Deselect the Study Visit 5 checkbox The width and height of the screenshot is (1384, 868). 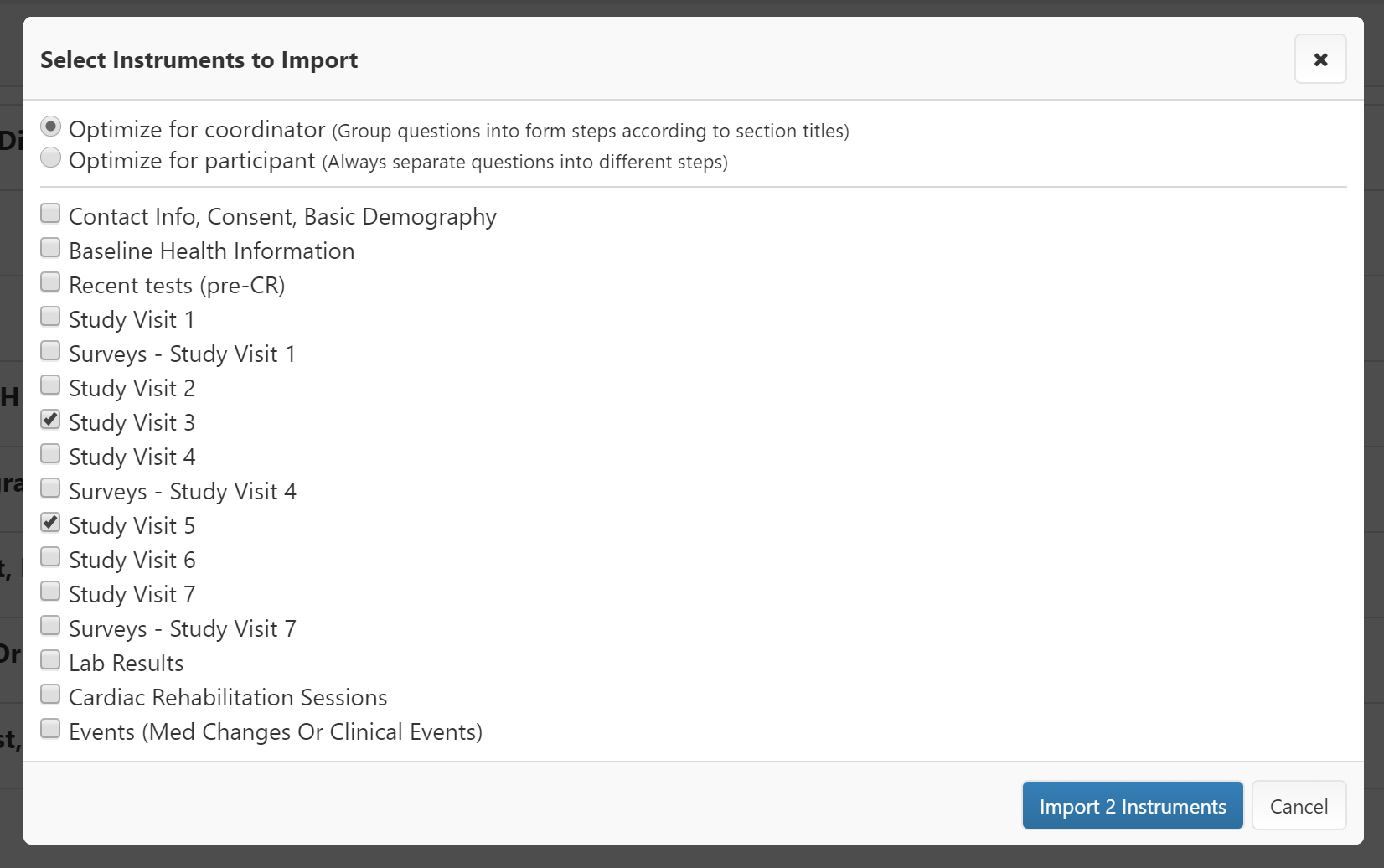(x=51, y=523)
